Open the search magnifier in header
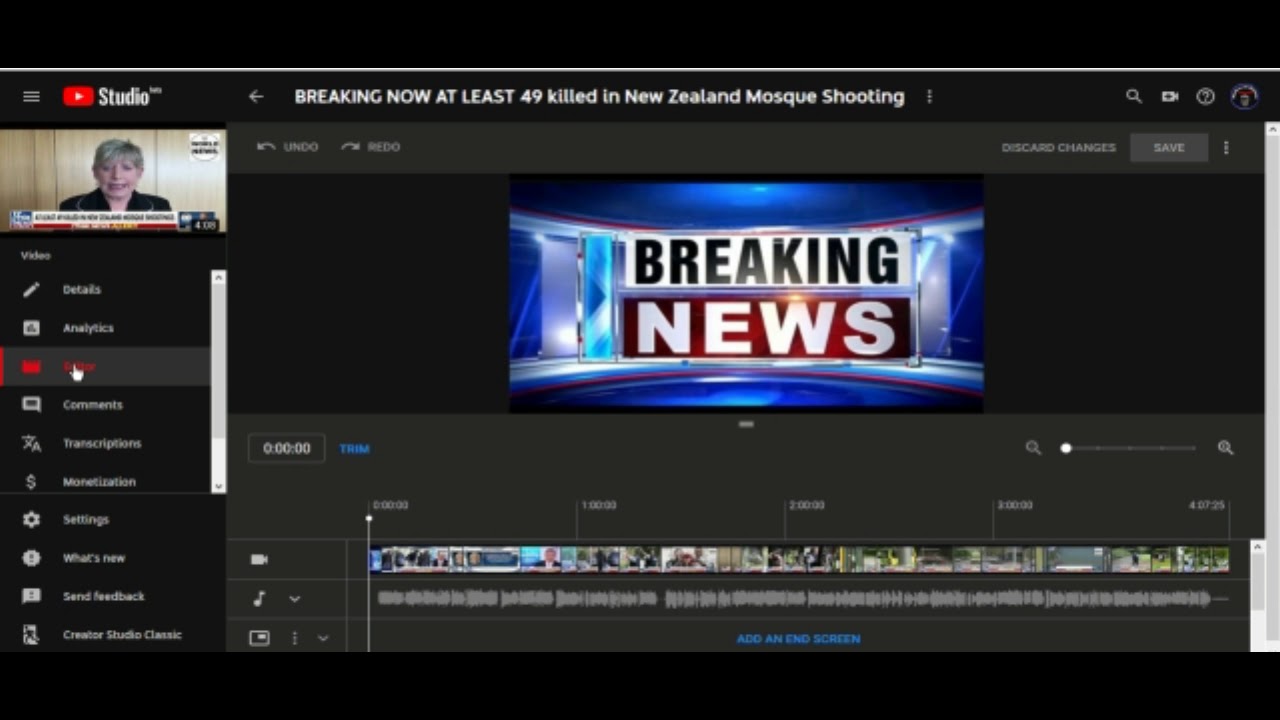The width and height of the screenshot is (1280, 720). [x=1133, y=96]
